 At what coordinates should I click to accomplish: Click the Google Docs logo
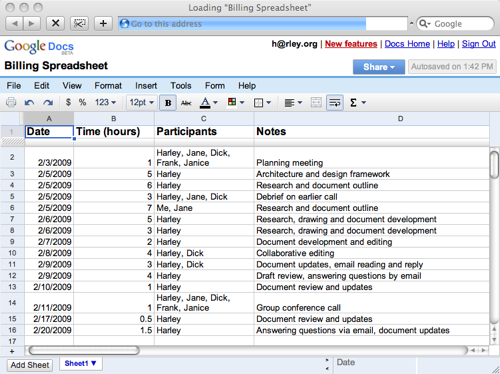39,47
